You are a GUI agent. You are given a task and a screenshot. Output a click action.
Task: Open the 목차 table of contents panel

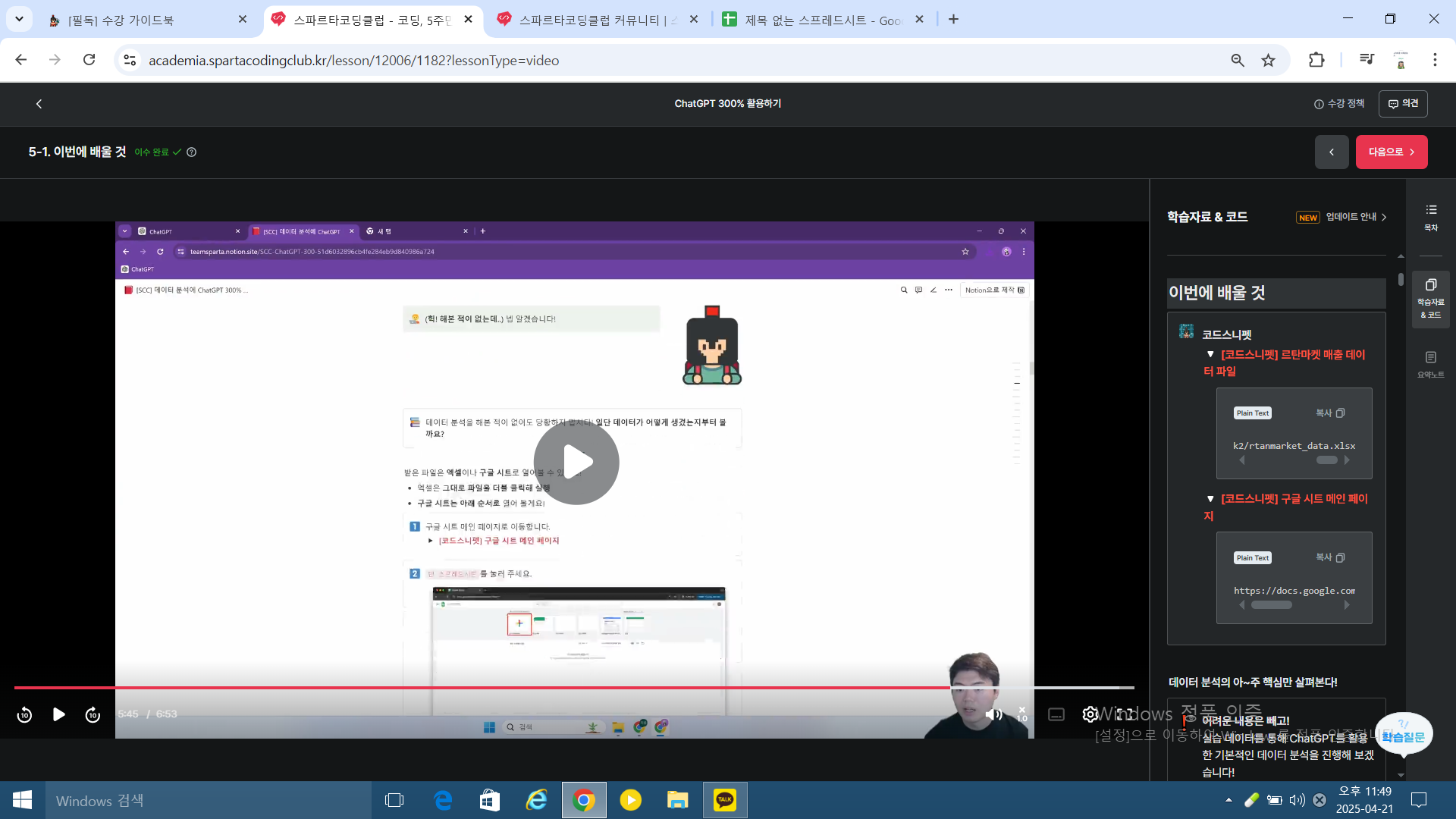1431,217
